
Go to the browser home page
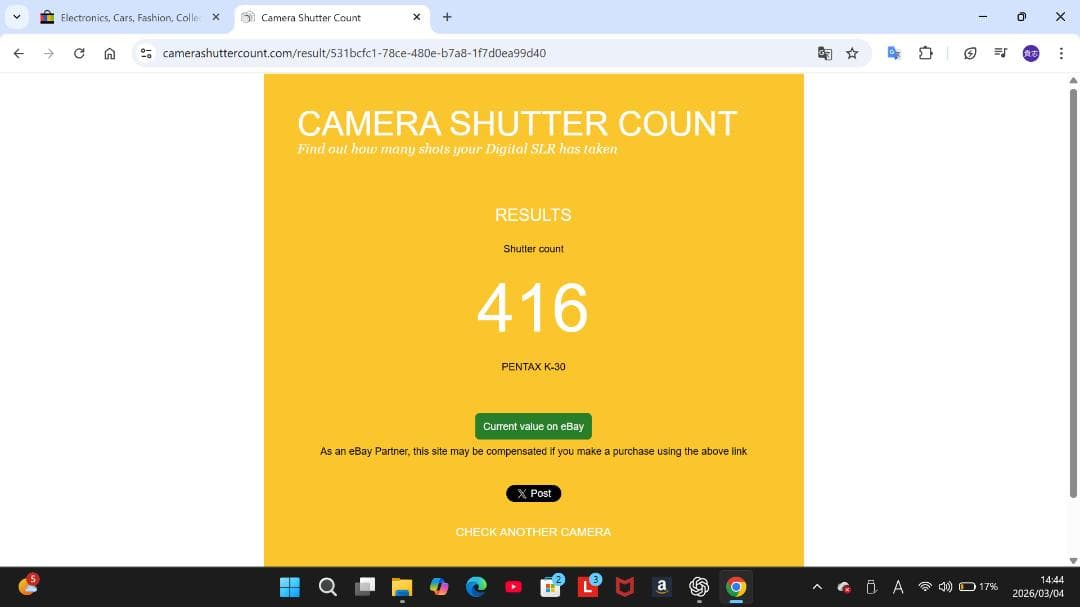click(110, 53)
